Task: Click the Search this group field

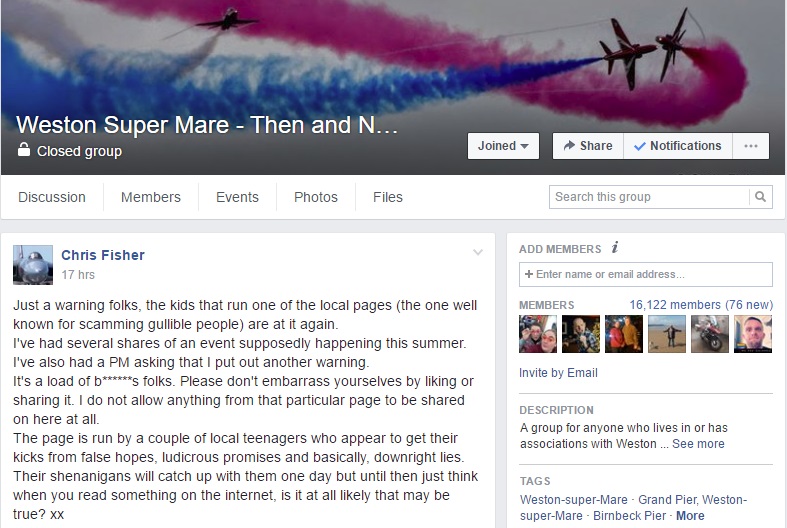Action: click(649, 197)
